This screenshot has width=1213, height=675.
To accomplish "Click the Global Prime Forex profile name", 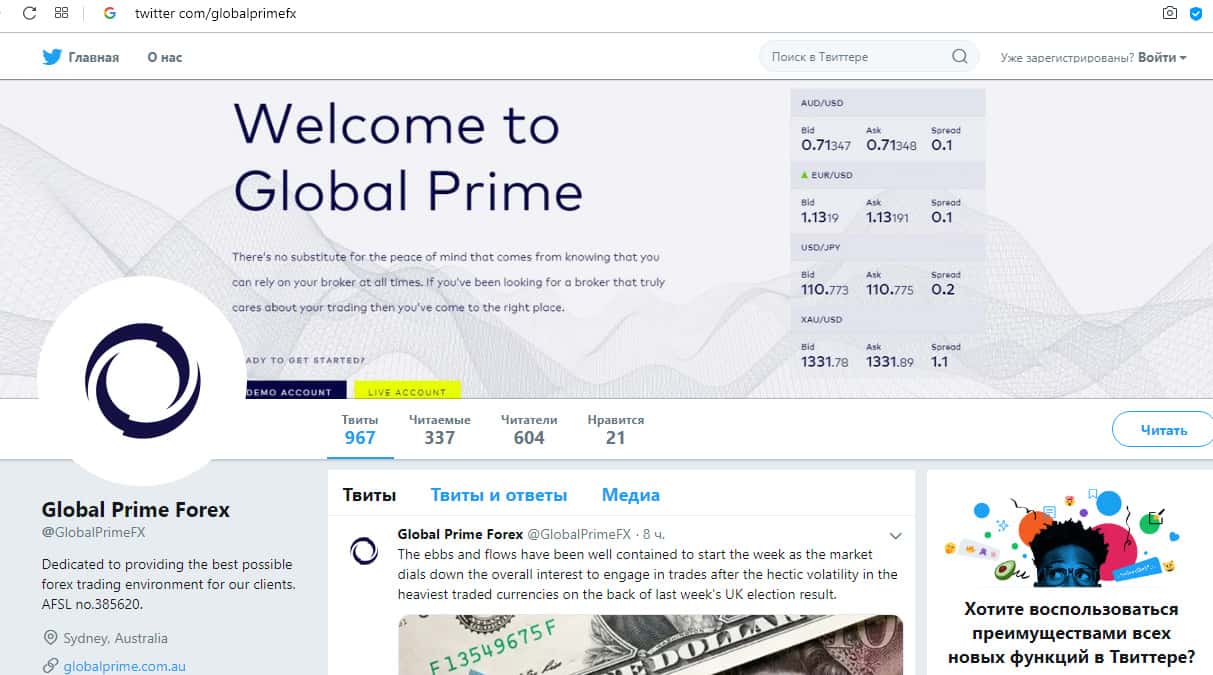I will coord(136,509).
